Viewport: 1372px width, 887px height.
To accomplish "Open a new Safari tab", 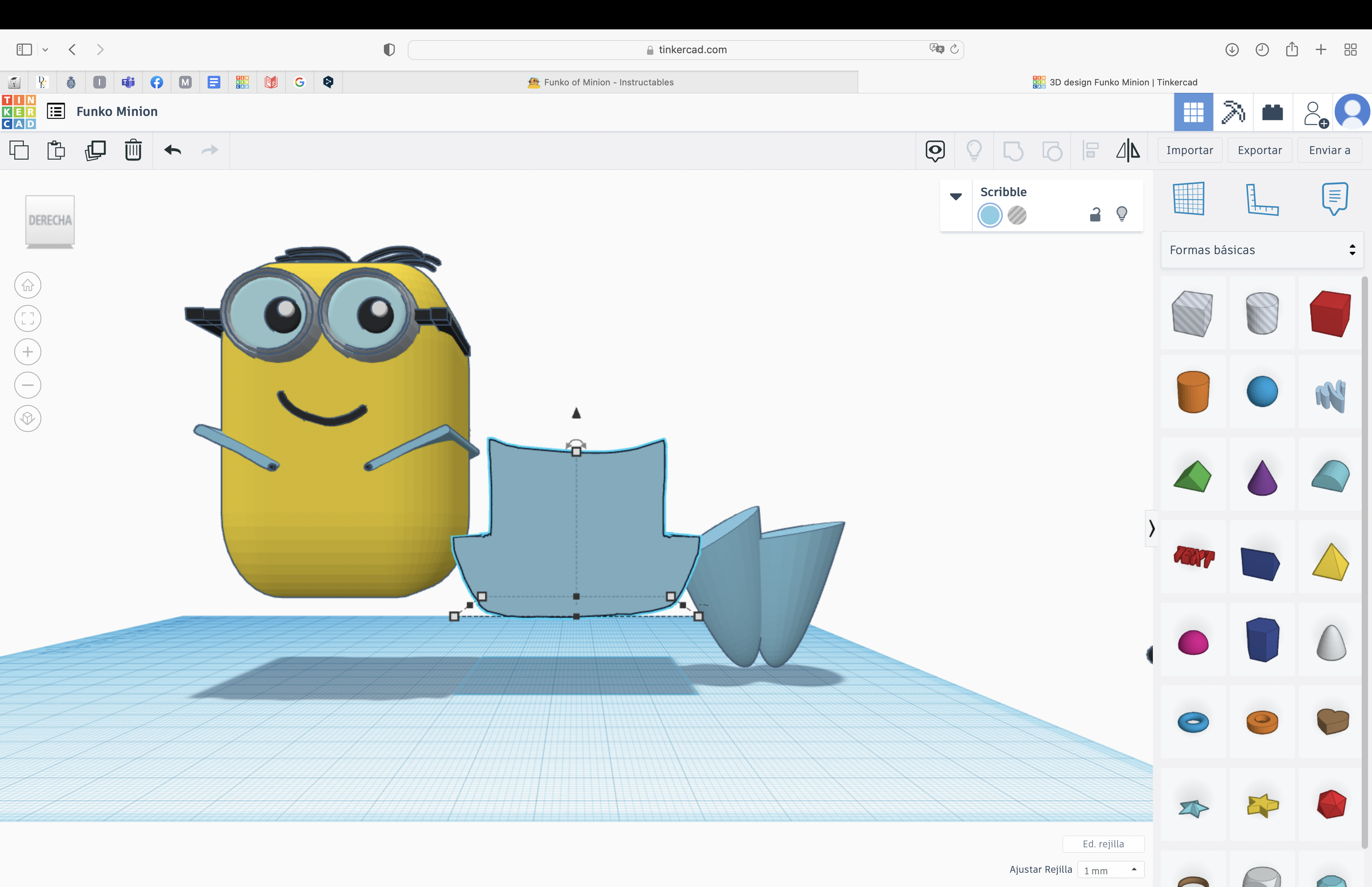I will (x=1321, y=50).
